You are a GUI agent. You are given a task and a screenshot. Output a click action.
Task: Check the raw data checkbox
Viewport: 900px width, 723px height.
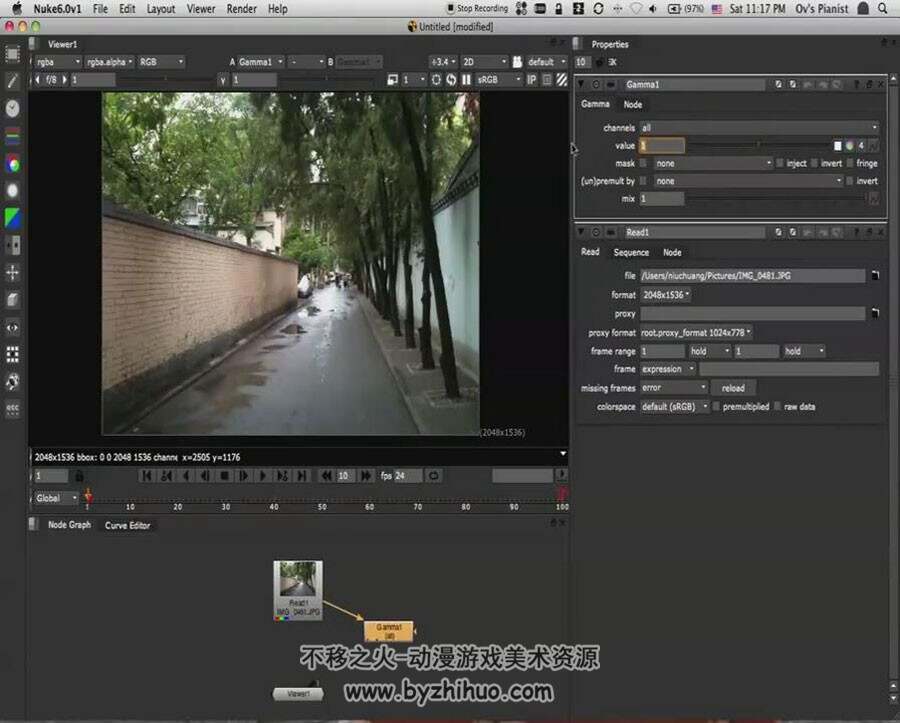[x=777, y=406]
